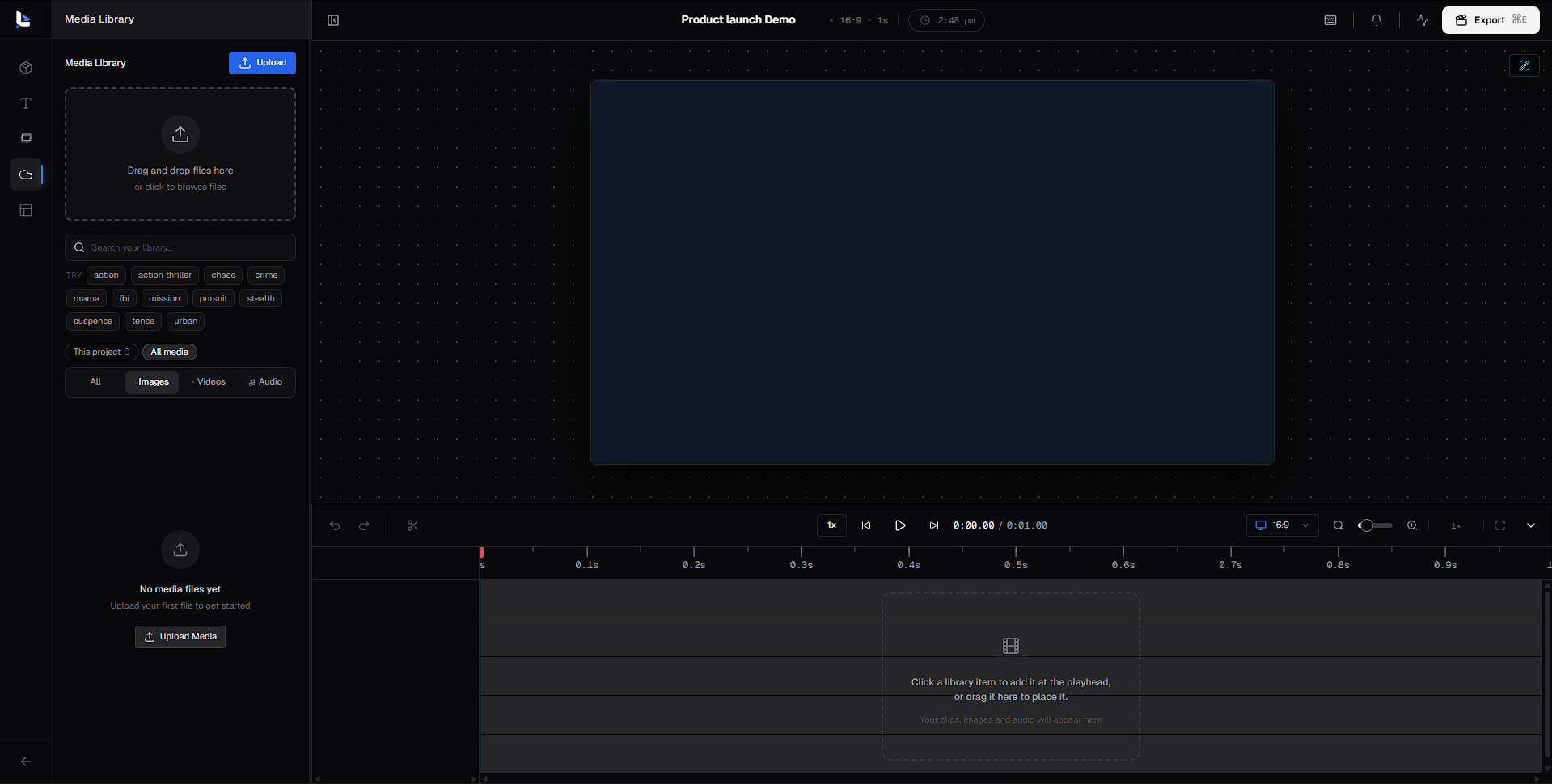
Task: Apply the action thriller search tag
Action: [x=165, y=275]
